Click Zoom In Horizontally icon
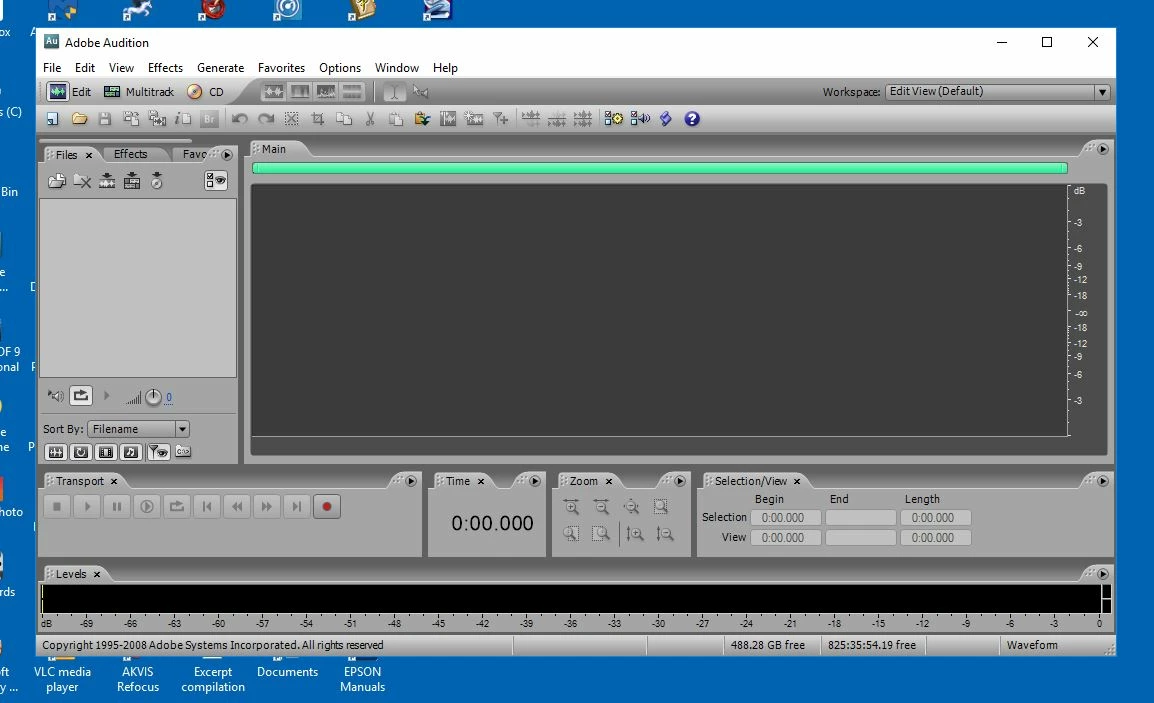Screen dimensions: 1154x703 tap(571, 506)
